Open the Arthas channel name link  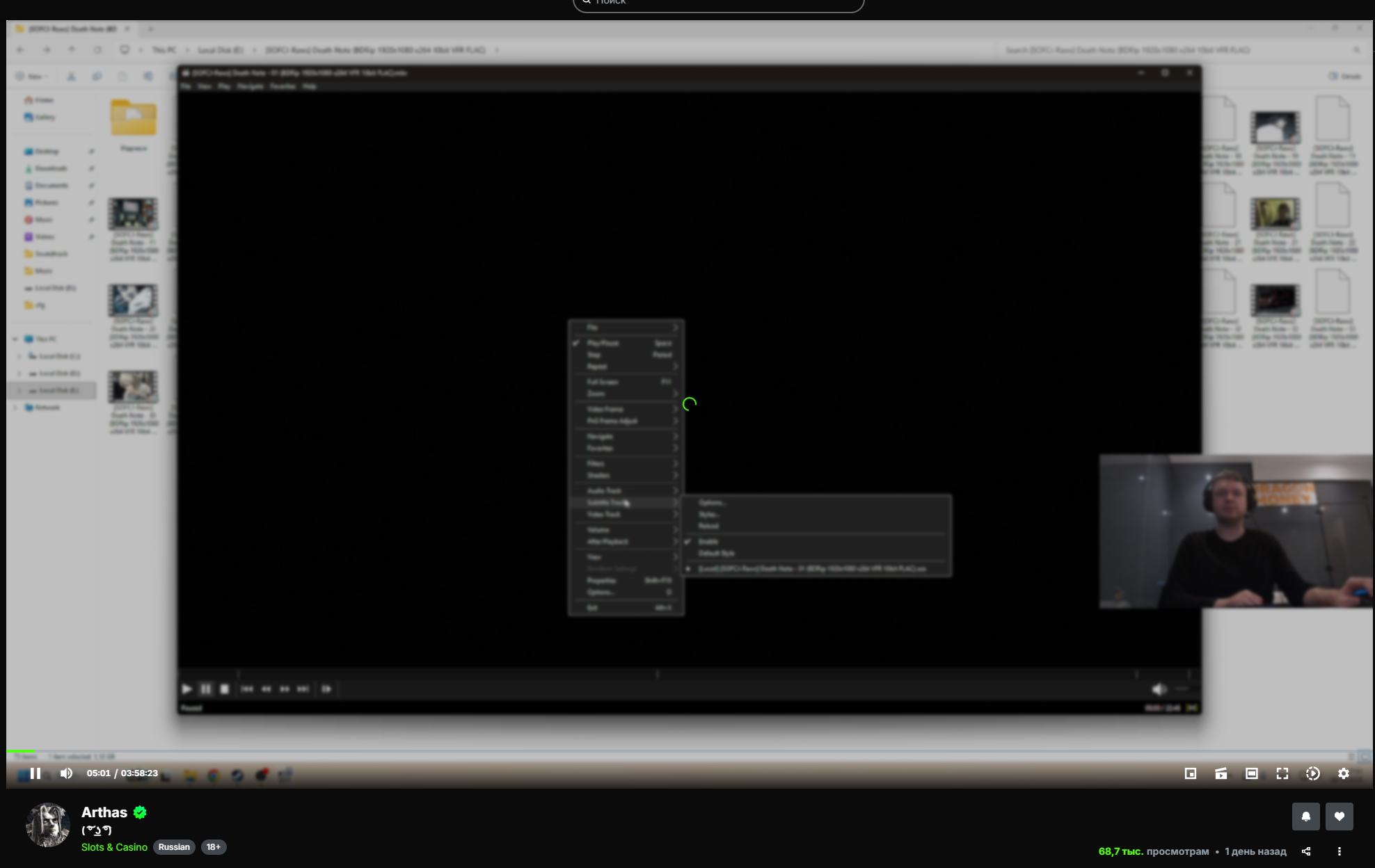pyautogui.click(x=104, y=812)
